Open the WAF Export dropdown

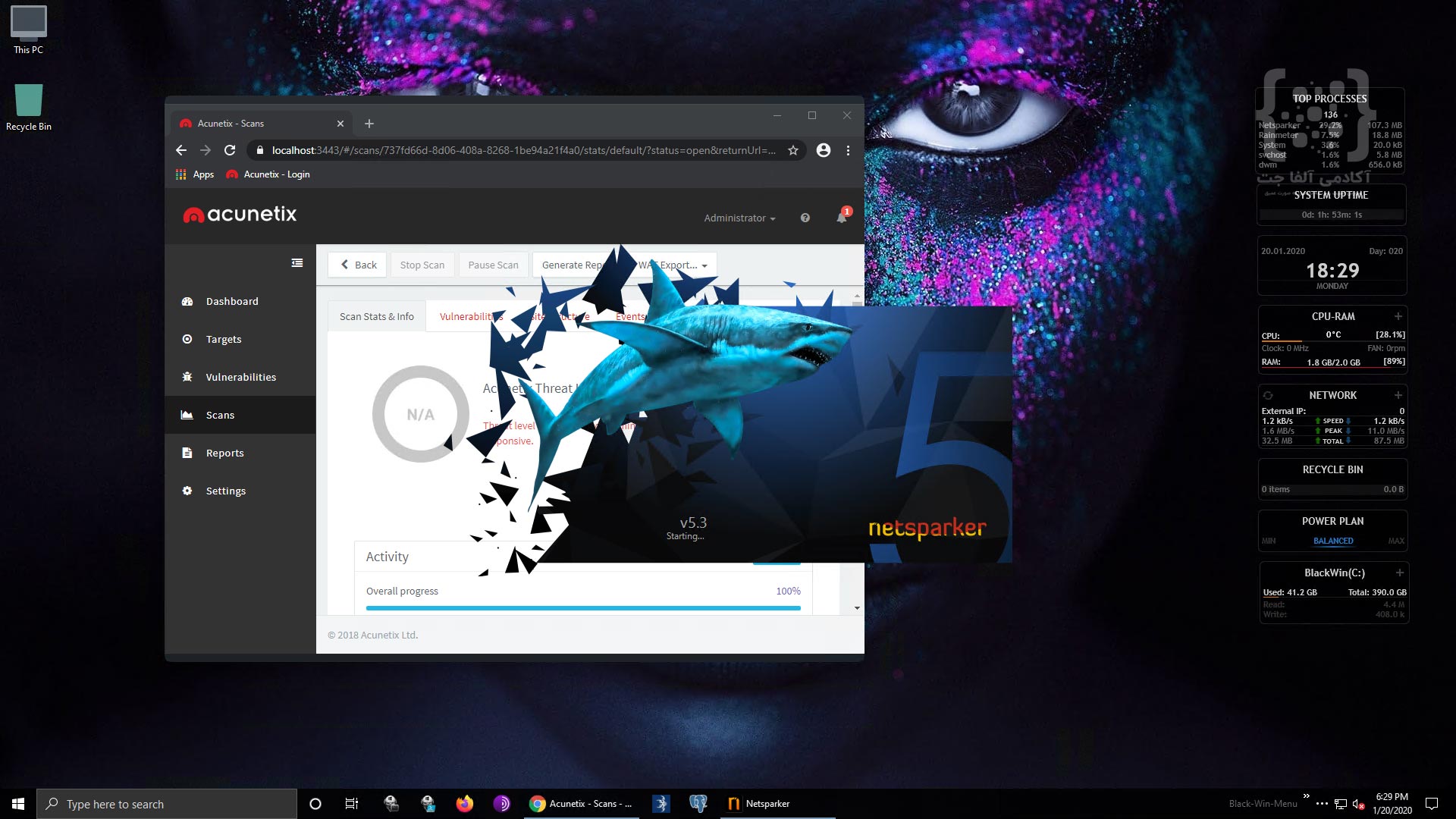click(x=673, y=265)
